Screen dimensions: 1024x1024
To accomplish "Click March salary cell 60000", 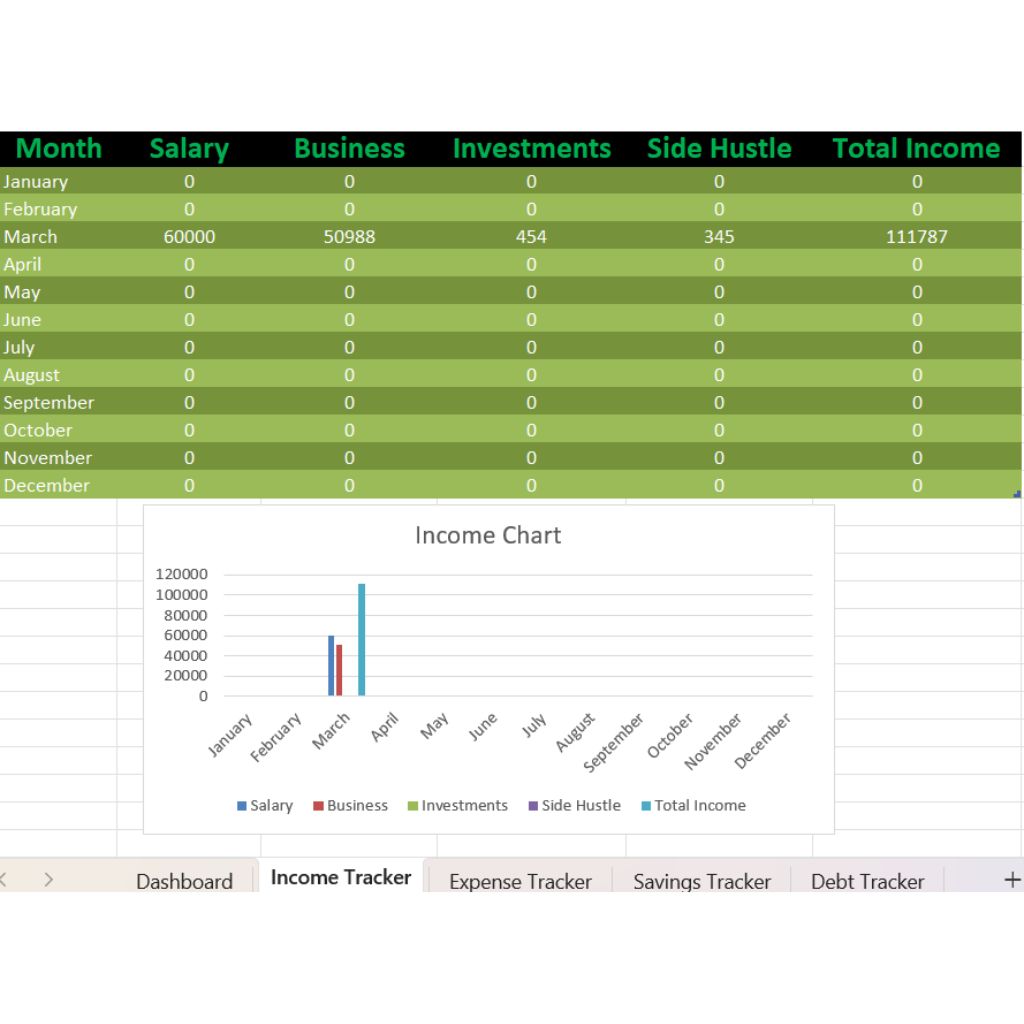I will click(189, 236).
